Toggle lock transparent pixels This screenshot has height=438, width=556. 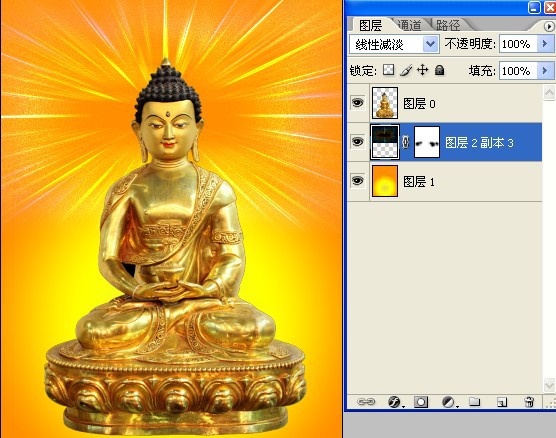(x=388, y=70)
